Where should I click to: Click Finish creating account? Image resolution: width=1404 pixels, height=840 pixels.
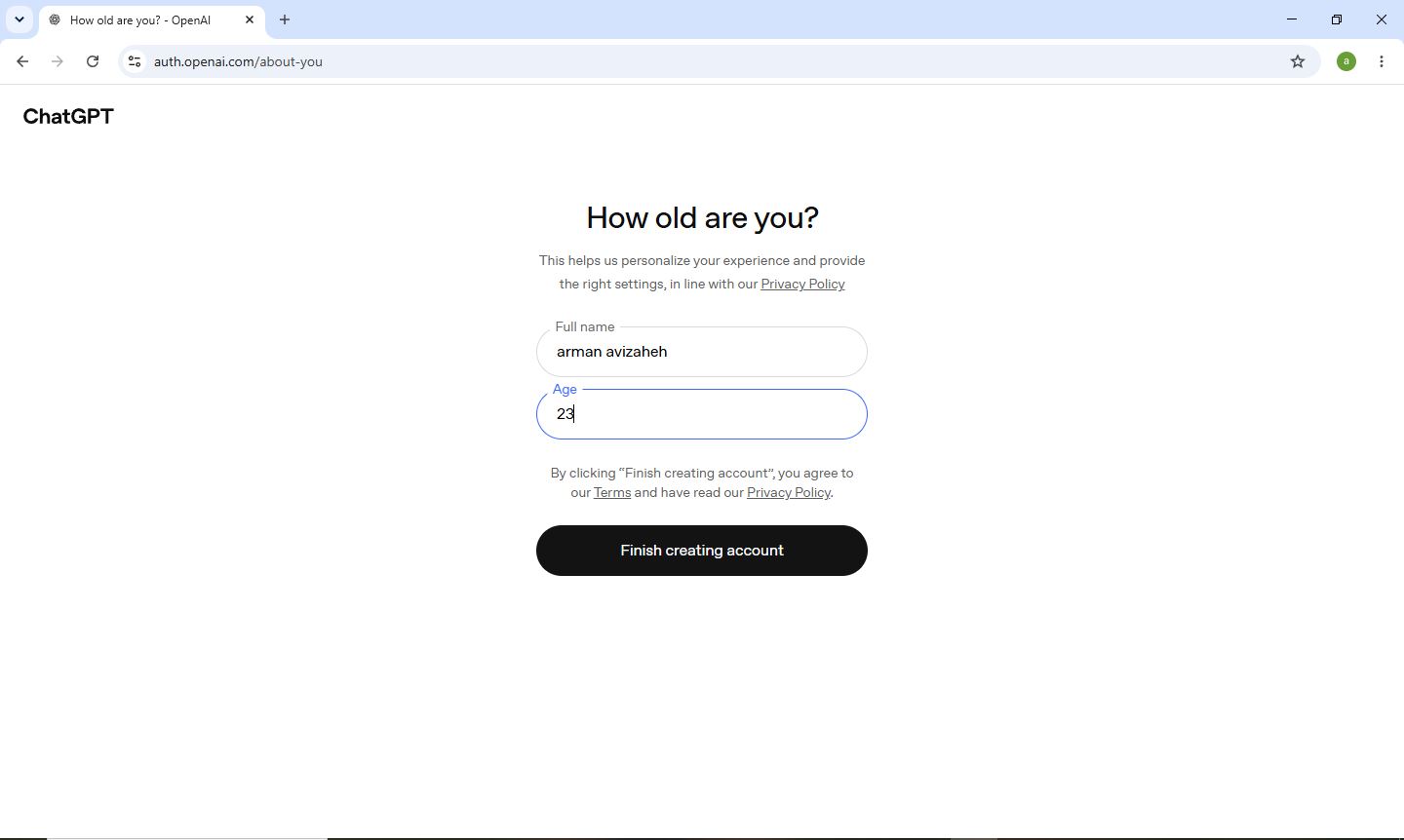[702, 551]
